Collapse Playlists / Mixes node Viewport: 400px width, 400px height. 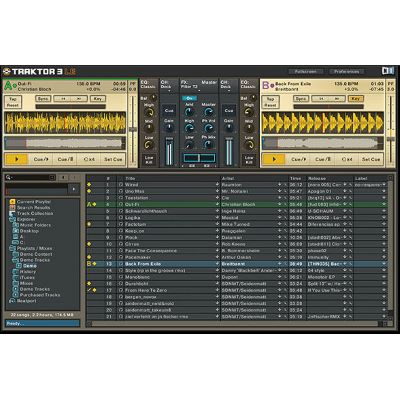point(12,248)
